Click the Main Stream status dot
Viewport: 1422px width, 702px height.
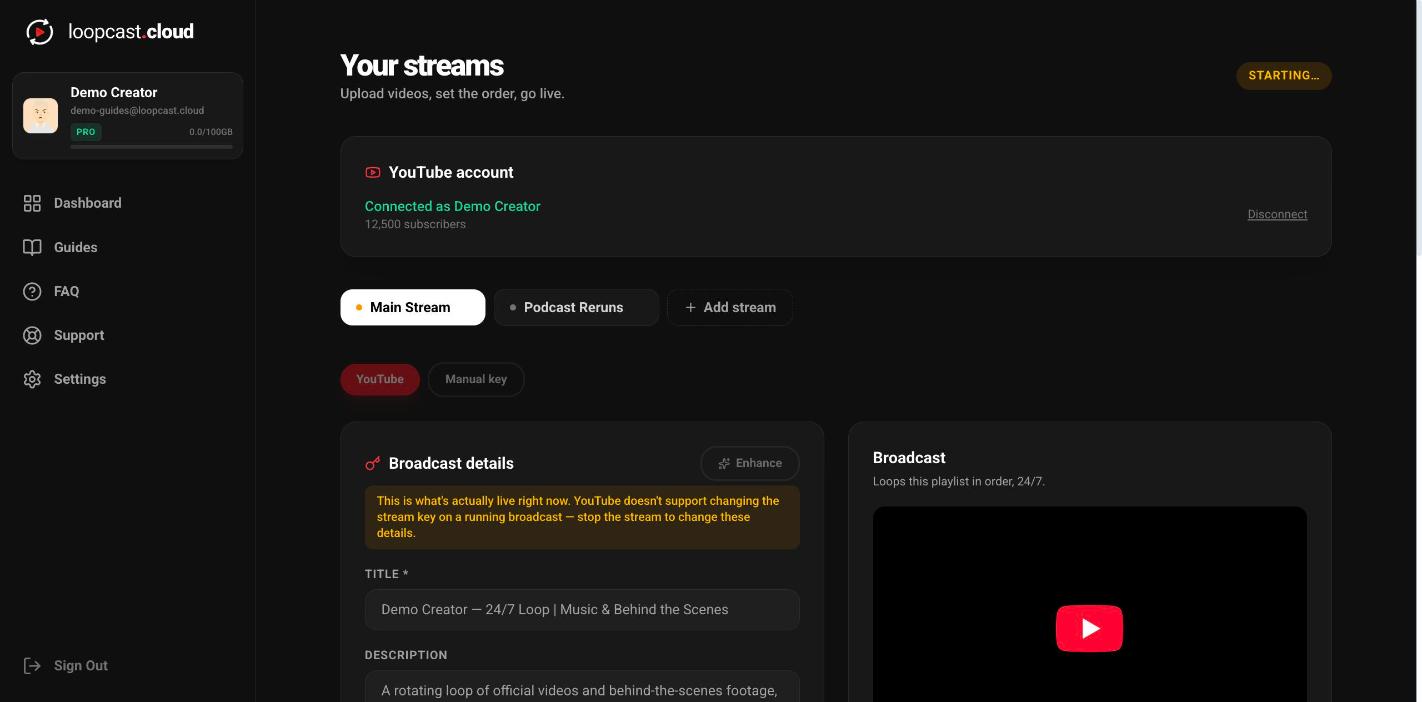click(359, 308)
